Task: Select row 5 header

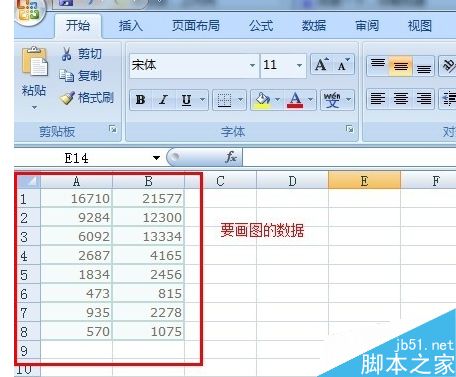Action: click(27, 275)
